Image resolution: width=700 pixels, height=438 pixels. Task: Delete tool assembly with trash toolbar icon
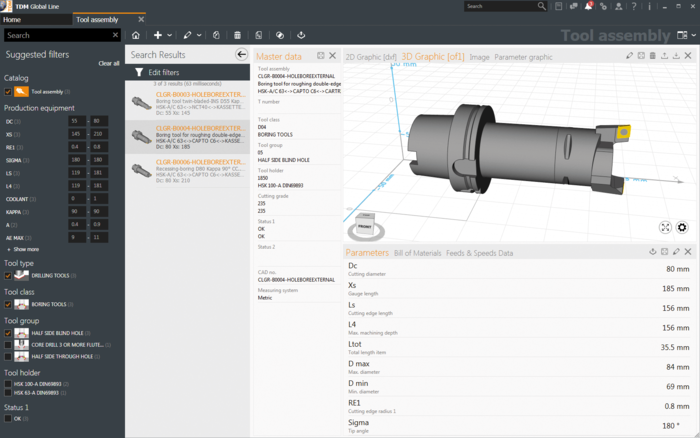coord(238,35)
